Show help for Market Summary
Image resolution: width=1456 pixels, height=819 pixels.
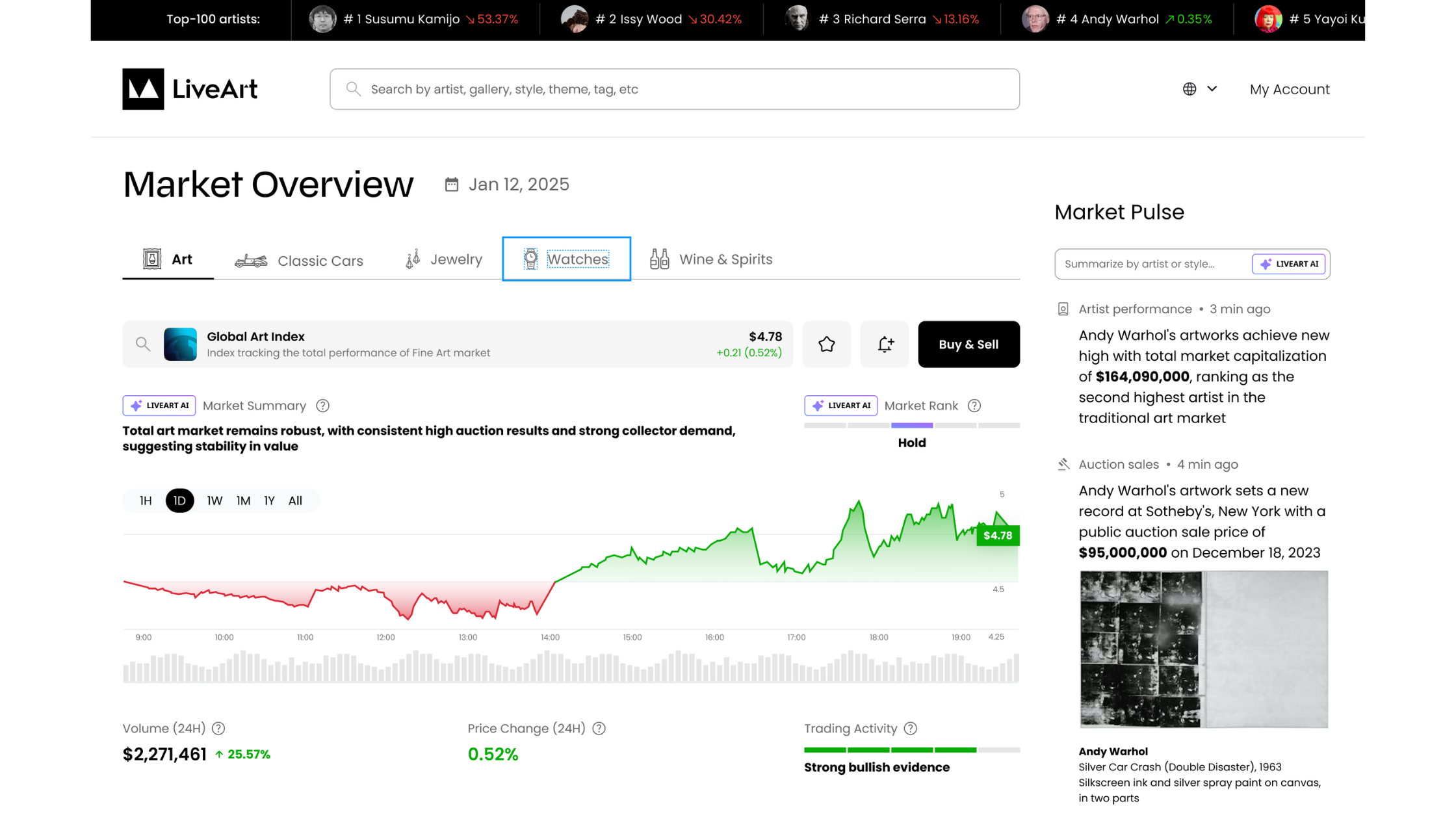tap(322, 406)
